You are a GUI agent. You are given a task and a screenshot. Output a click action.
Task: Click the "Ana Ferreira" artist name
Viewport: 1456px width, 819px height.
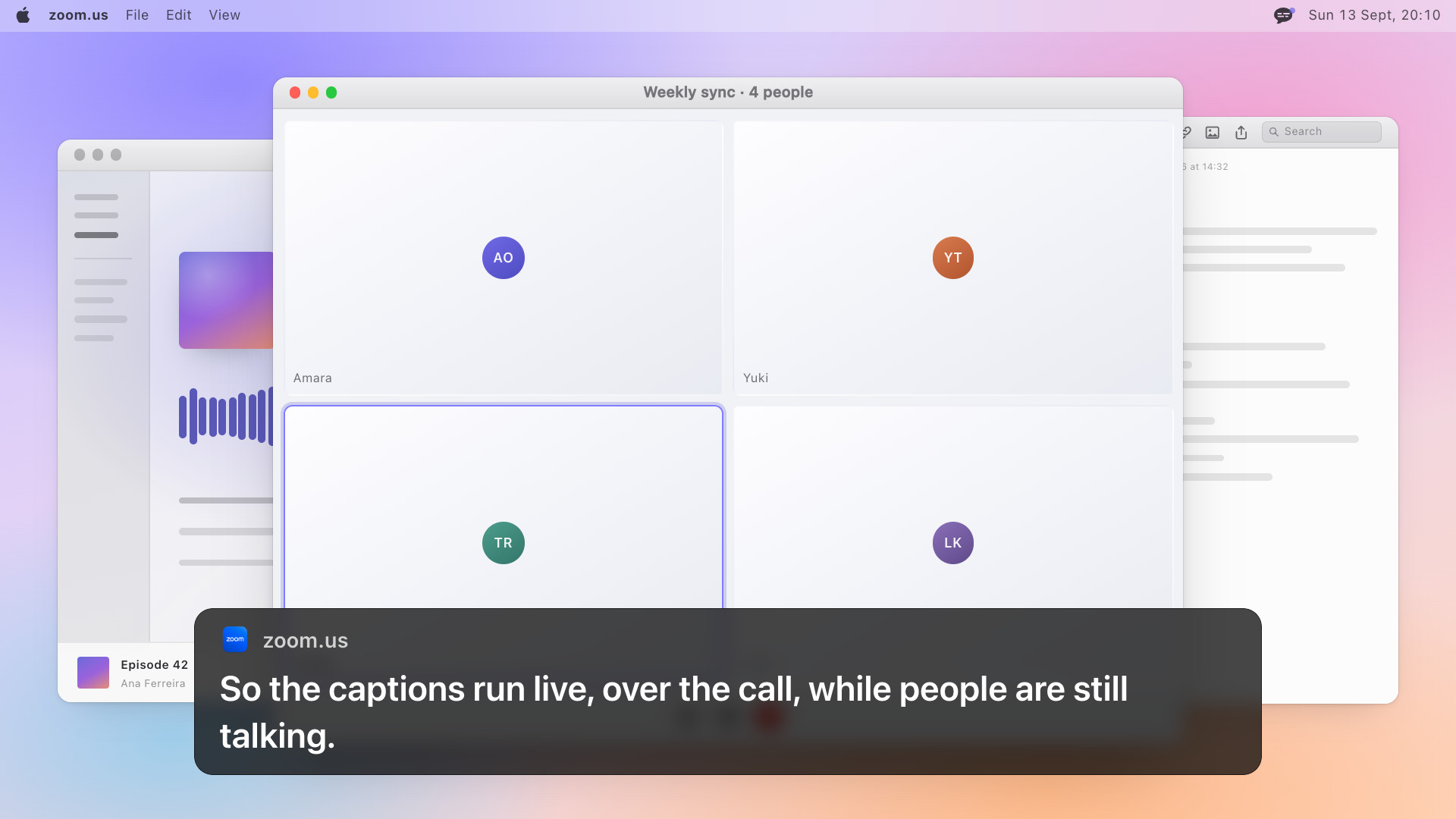click(x=153, y=683)
